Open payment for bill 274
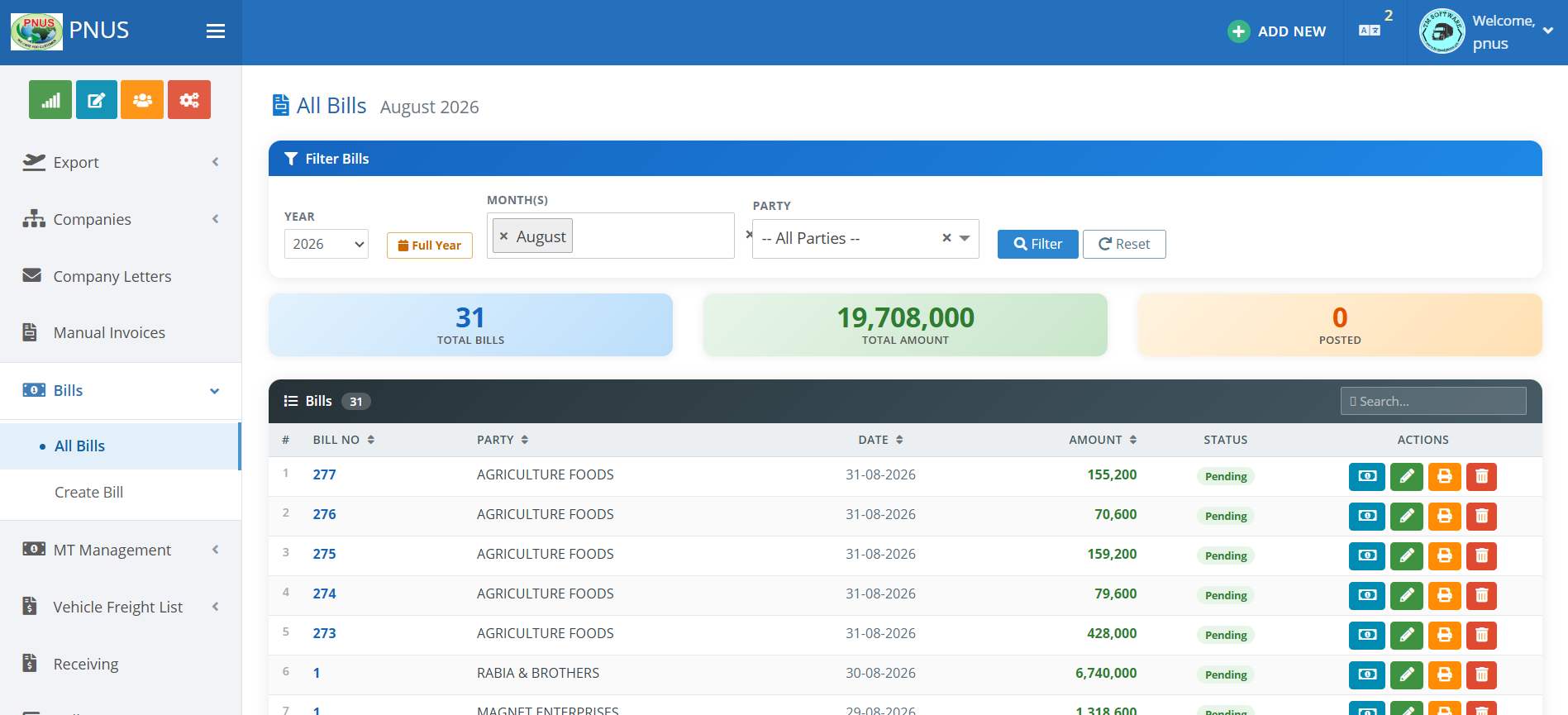This screenshot has width=1568, height=715. (x=1367, y=595)
